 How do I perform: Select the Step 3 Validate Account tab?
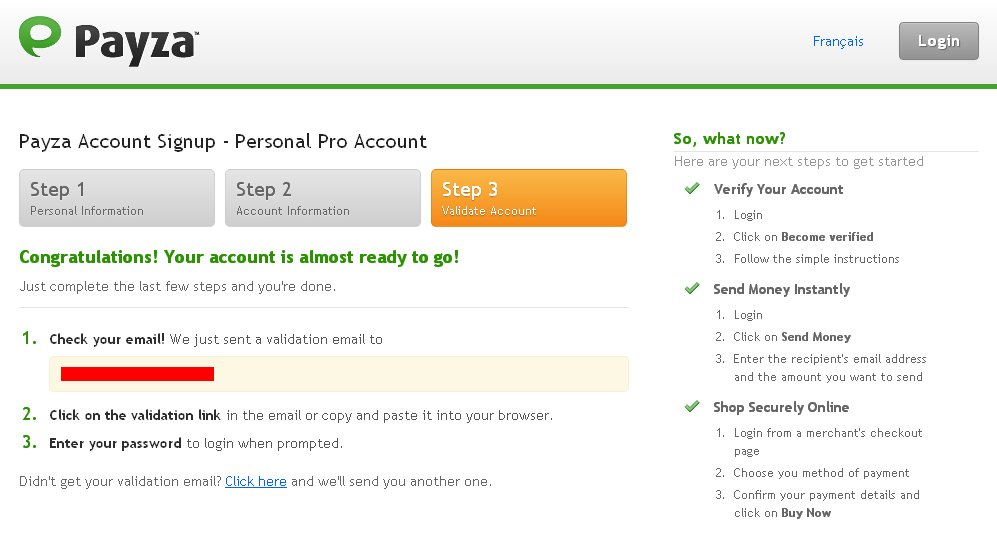coord(529,198)
